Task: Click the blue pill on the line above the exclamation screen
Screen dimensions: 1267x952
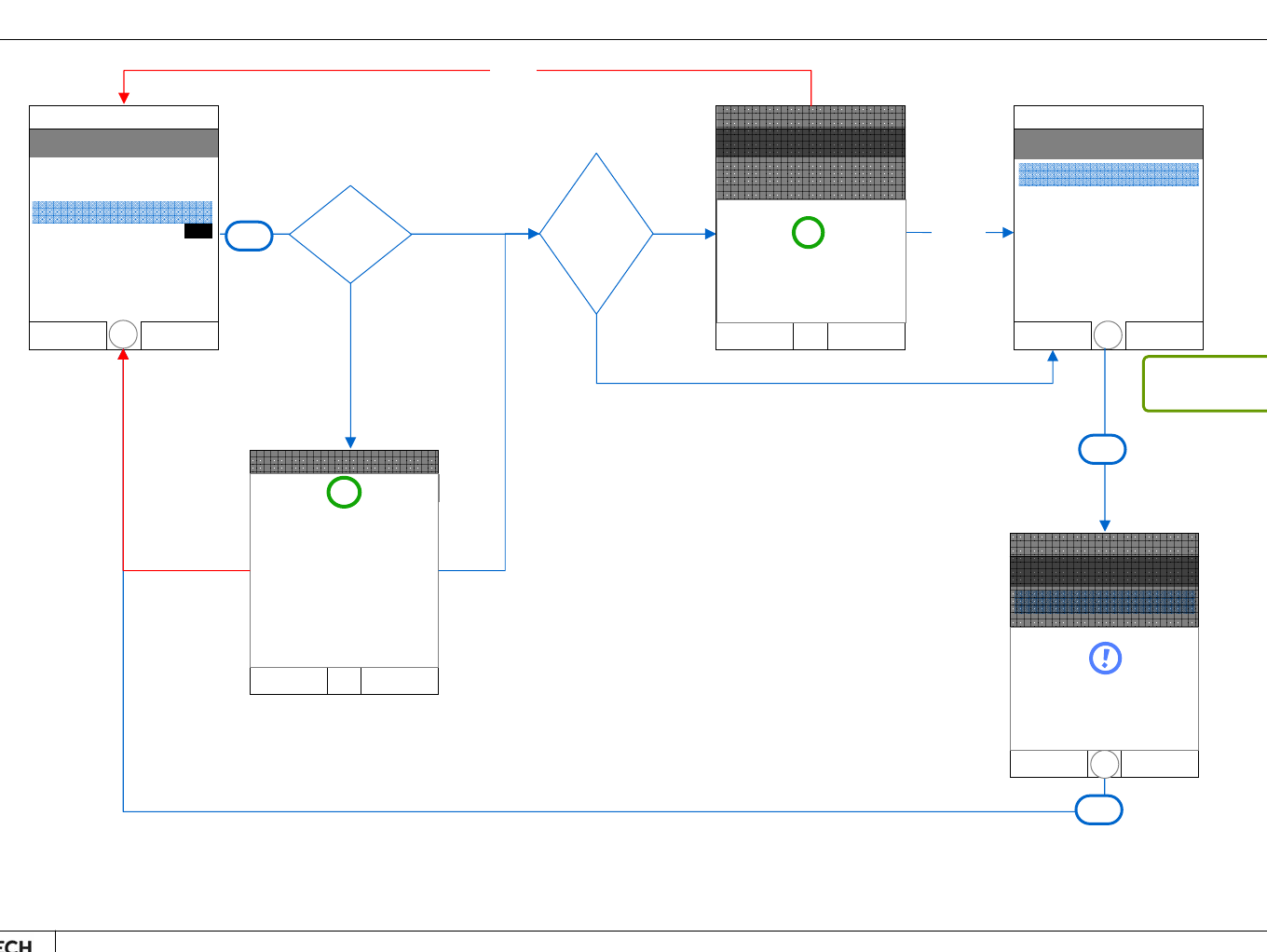Action: click(x=1102, y=449)
